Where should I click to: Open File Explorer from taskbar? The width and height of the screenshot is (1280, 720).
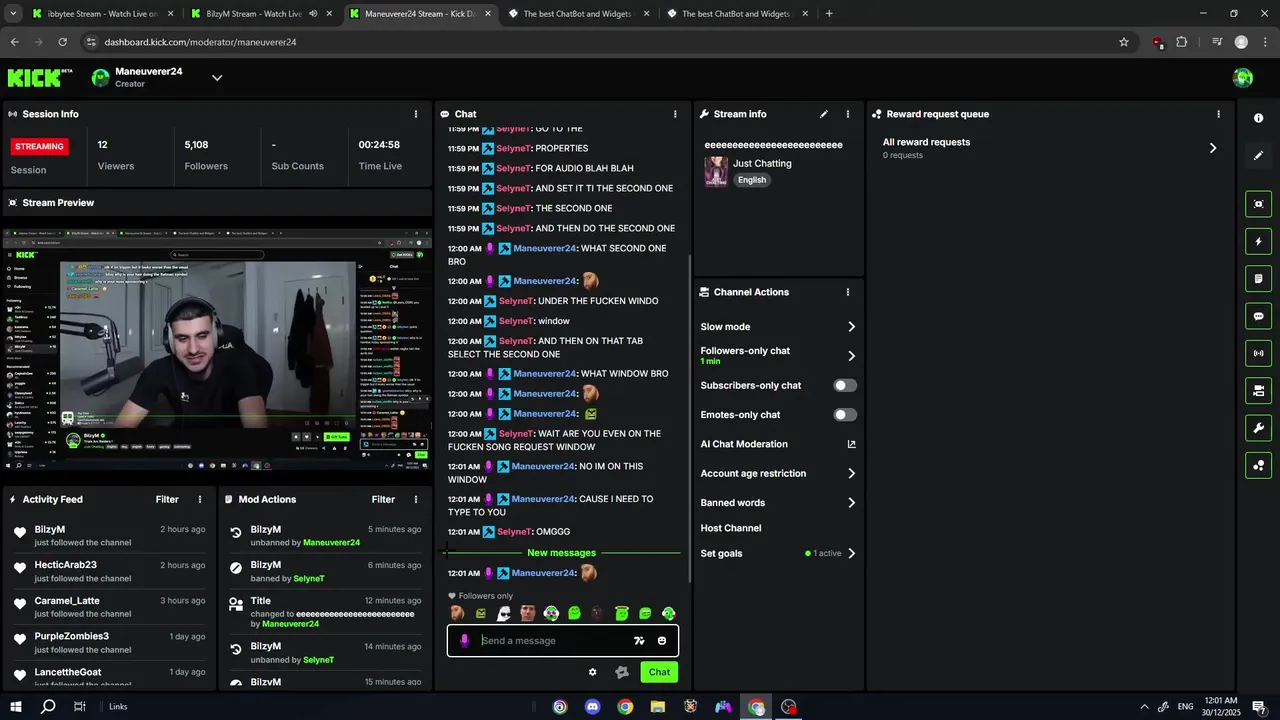click(x=657, y=707)
